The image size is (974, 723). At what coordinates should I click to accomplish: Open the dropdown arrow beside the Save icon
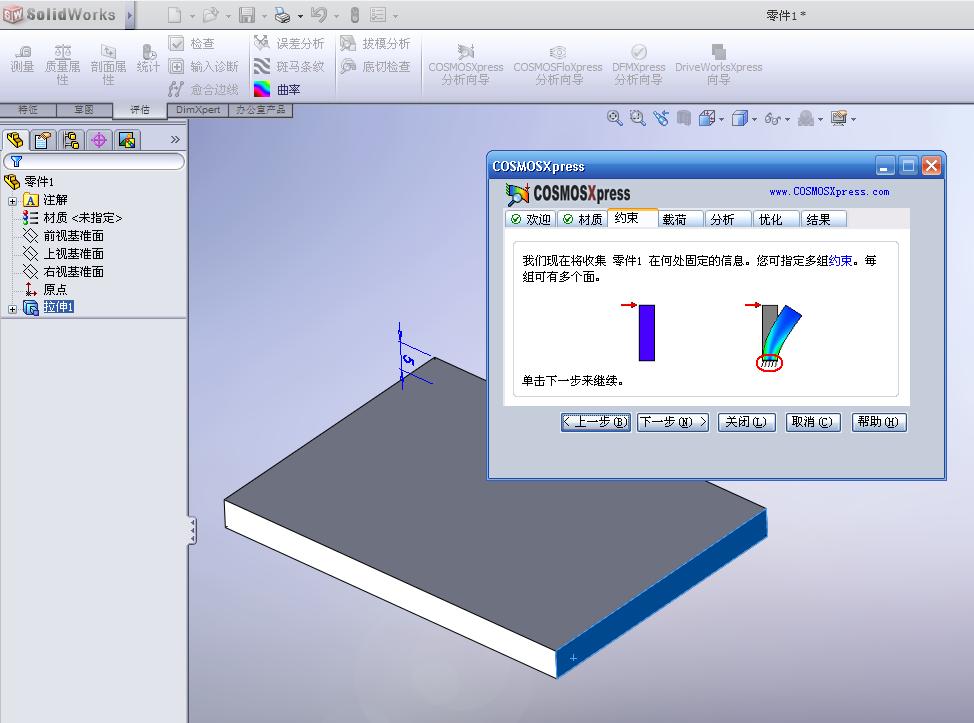click(x=264, y=16)
